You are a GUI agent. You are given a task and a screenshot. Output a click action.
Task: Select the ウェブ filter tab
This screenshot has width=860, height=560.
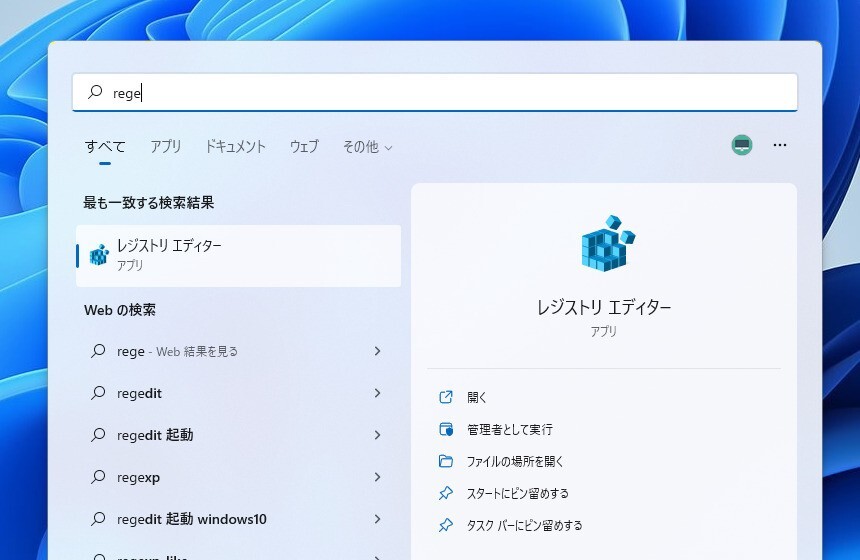pos(304,147)
